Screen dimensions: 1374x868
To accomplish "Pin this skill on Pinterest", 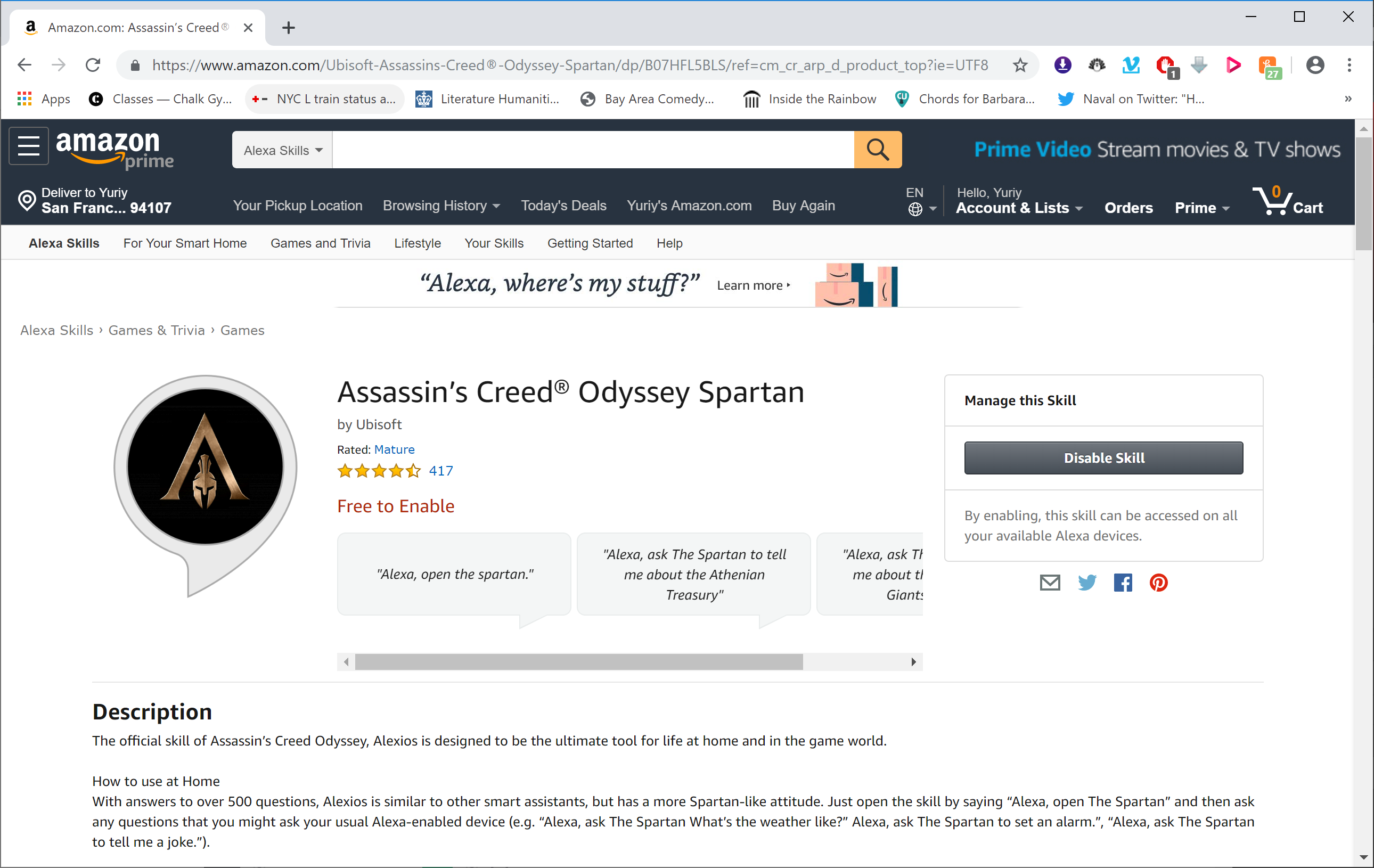I will (x=1158, y=583).
